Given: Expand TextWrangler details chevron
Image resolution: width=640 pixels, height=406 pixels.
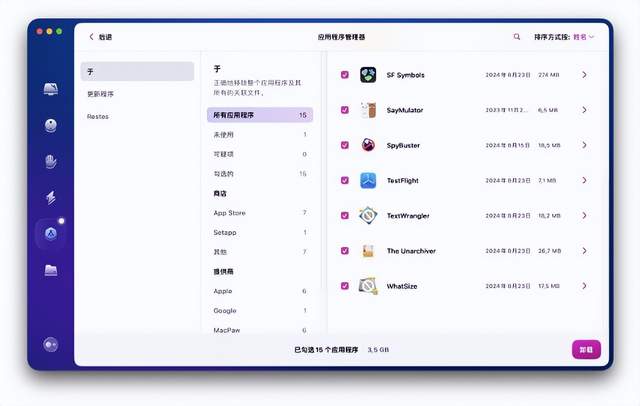Looking at the screenshot, I should click(584, 215).
